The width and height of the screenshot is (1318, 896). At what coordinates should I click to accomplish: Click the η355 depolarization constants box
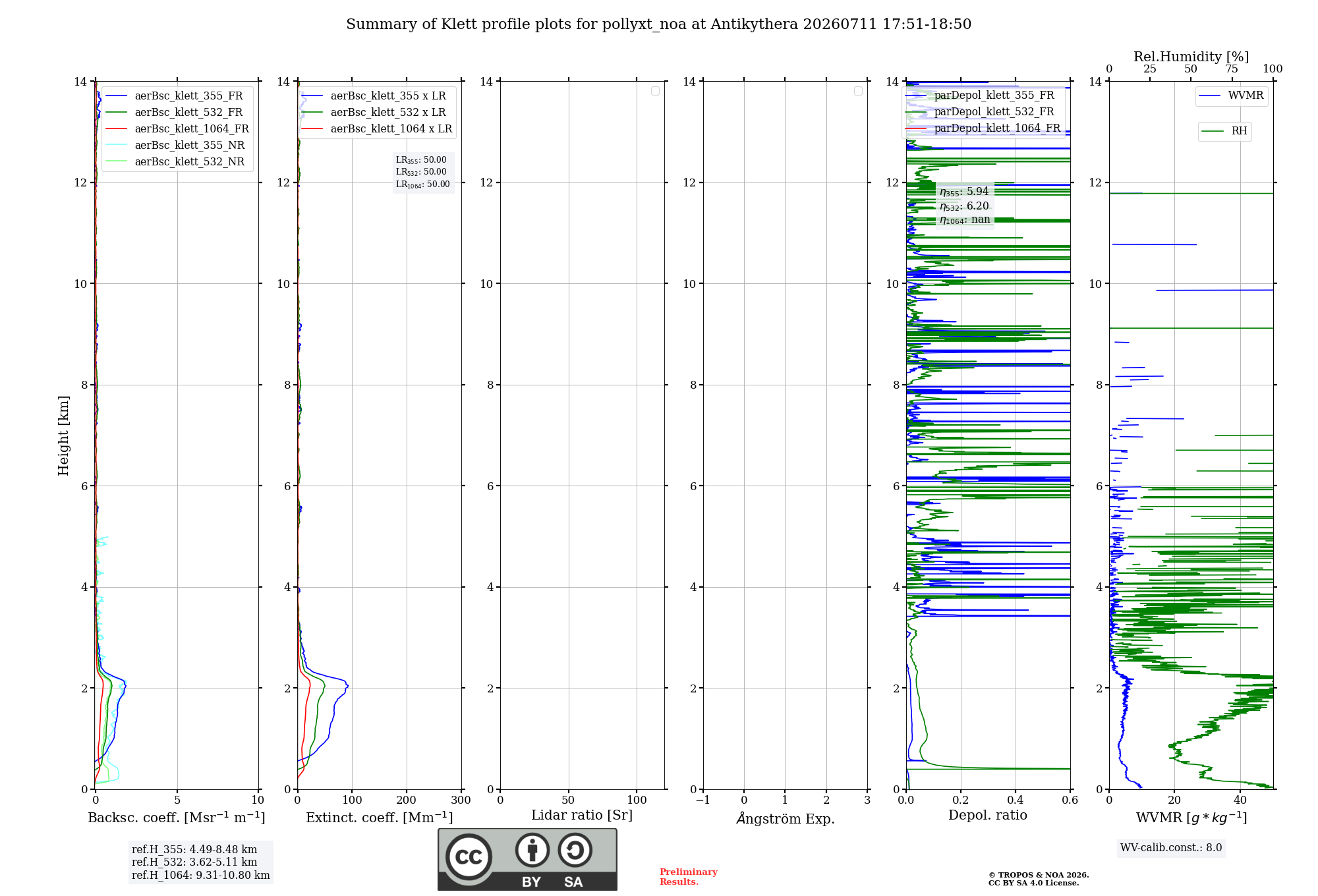tap(965, 205)
